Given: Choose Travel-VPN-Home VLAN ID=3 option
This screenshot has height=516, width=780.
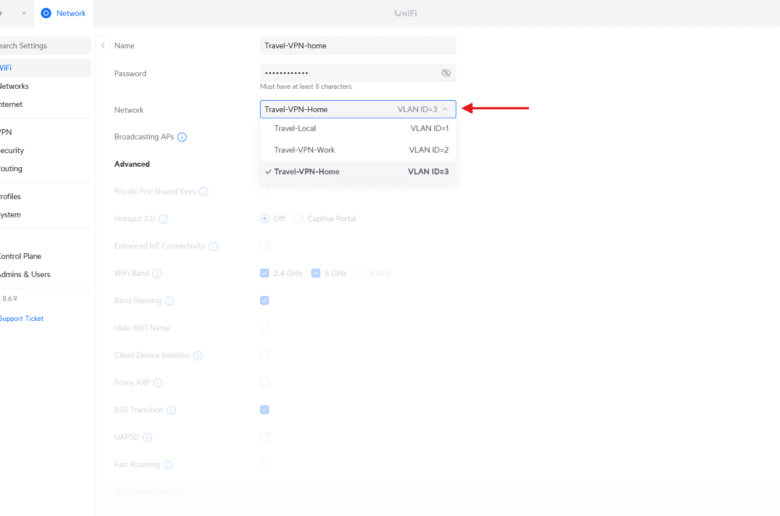Looking at the screenshot, I should click(x=358, y=171).
